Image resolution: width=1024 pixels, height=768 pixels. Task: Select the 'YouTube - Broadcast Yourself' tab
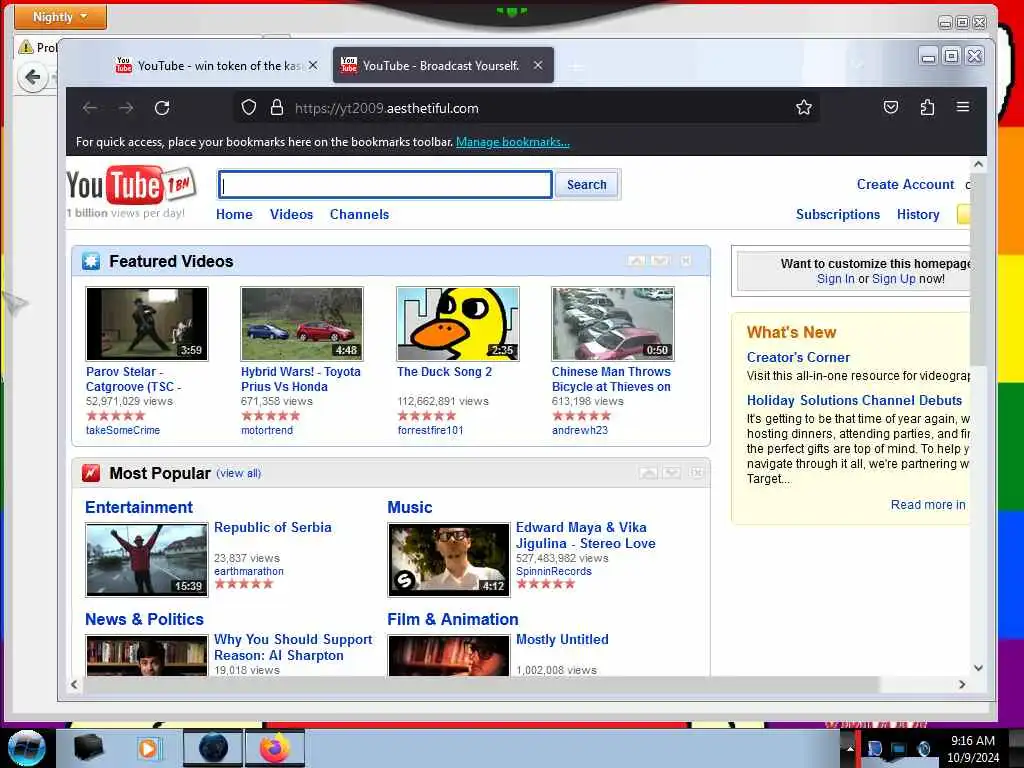coord(443,65)
